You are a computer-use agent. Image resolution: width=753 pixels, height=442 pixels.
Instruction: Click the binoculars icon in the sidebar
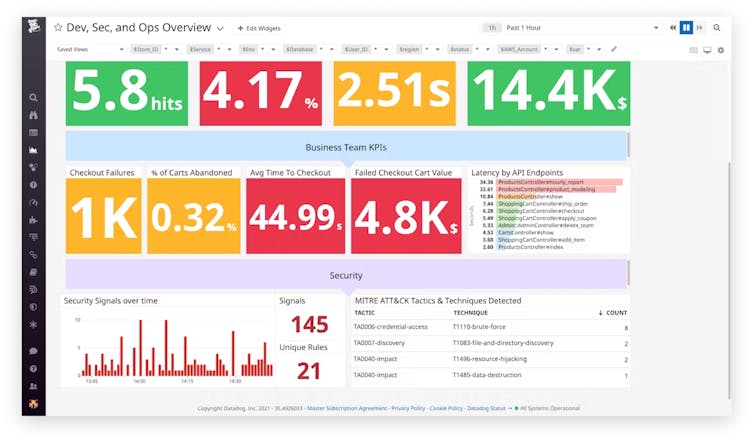click(33, 115)
